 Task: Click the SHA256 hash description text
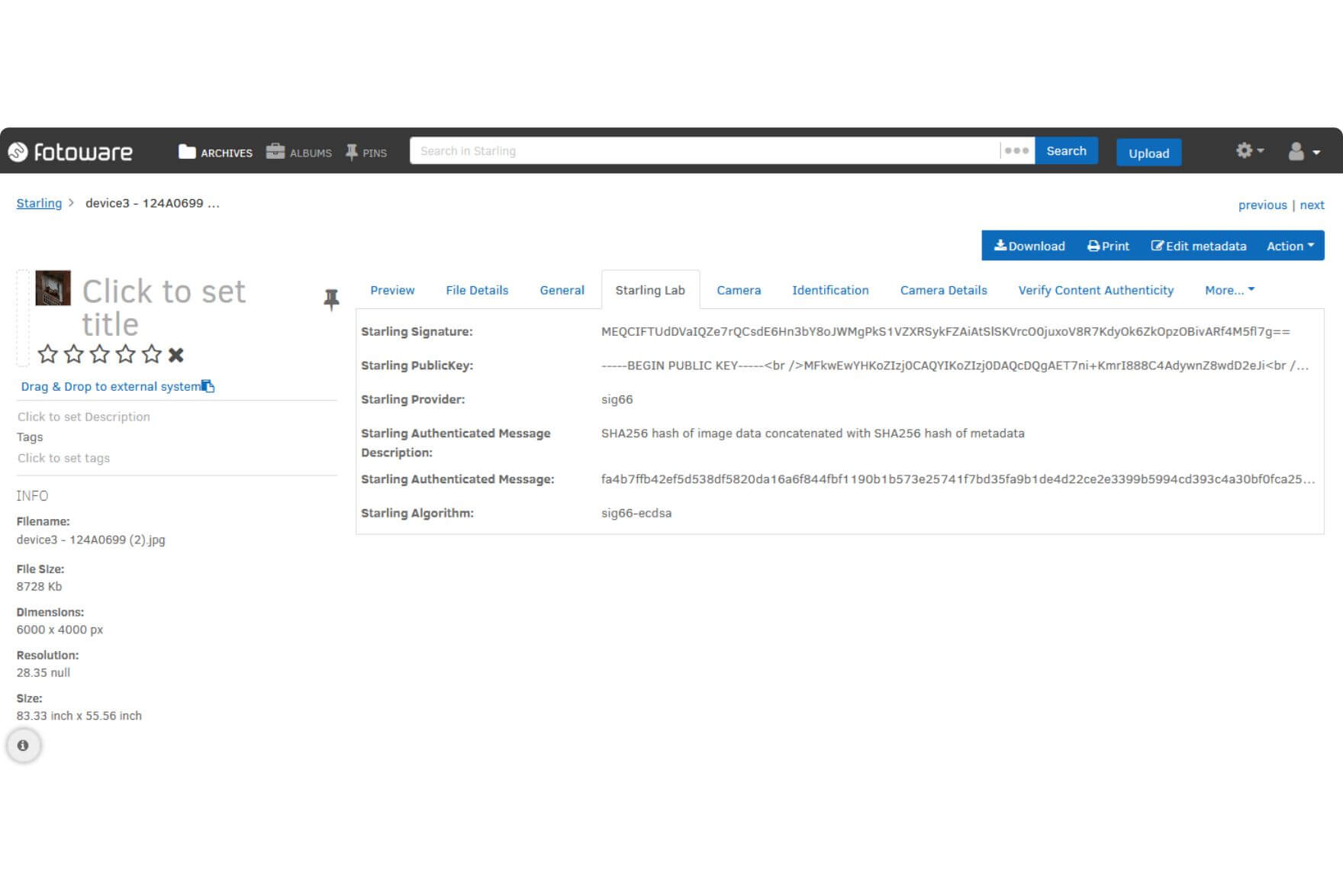coord(813,433)
